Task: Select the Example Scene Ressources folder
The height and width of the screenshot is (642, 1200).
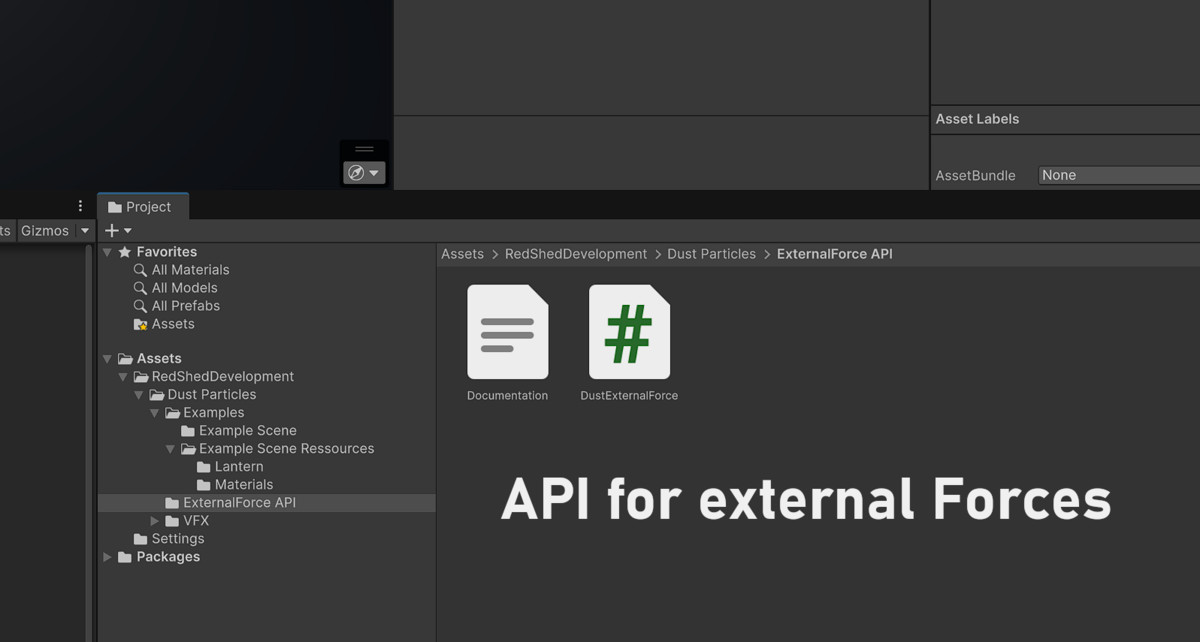Action: click(x=287, y=448)
